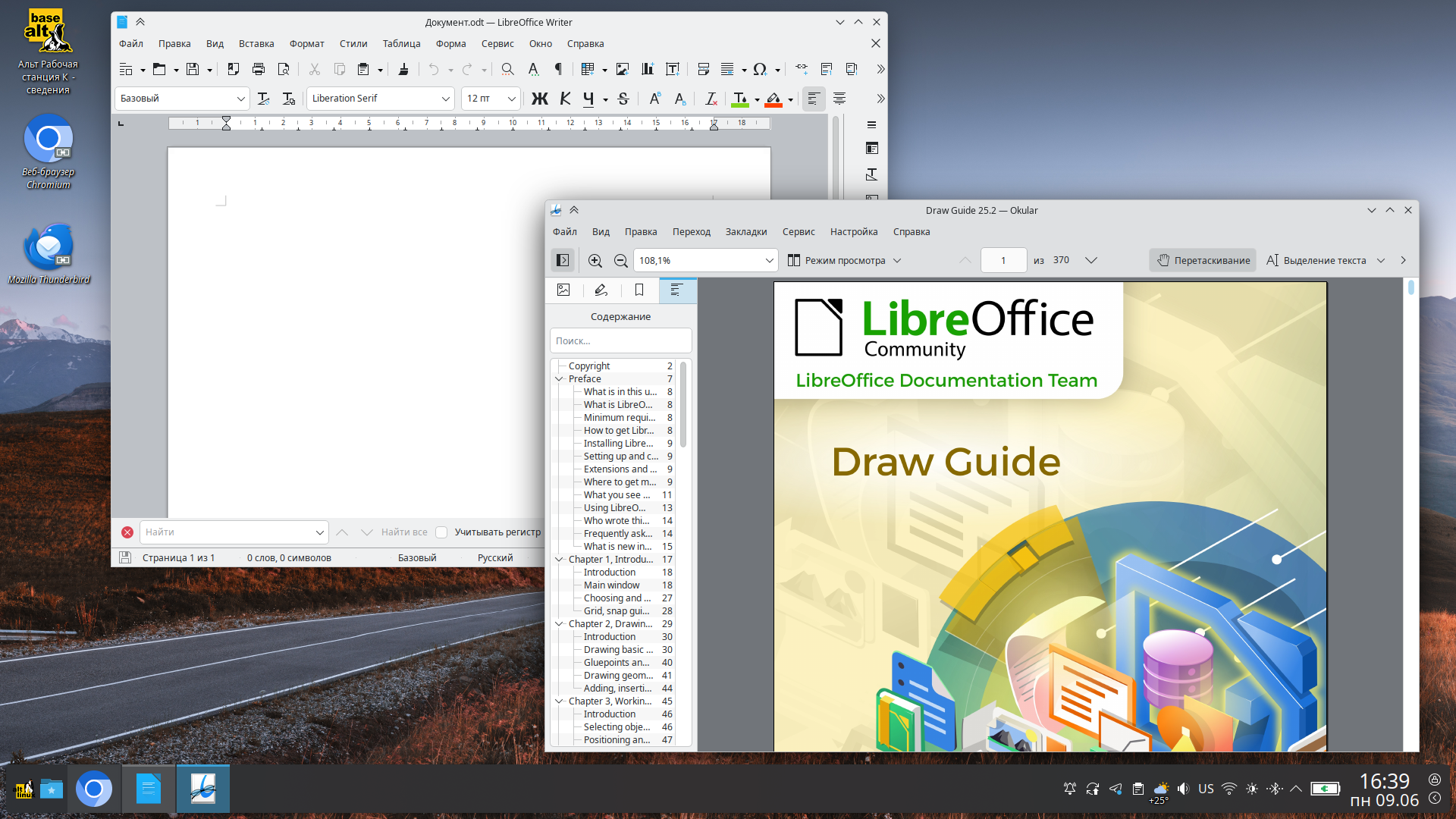Toggle Center alignment in Writer

tap(839, 99)
